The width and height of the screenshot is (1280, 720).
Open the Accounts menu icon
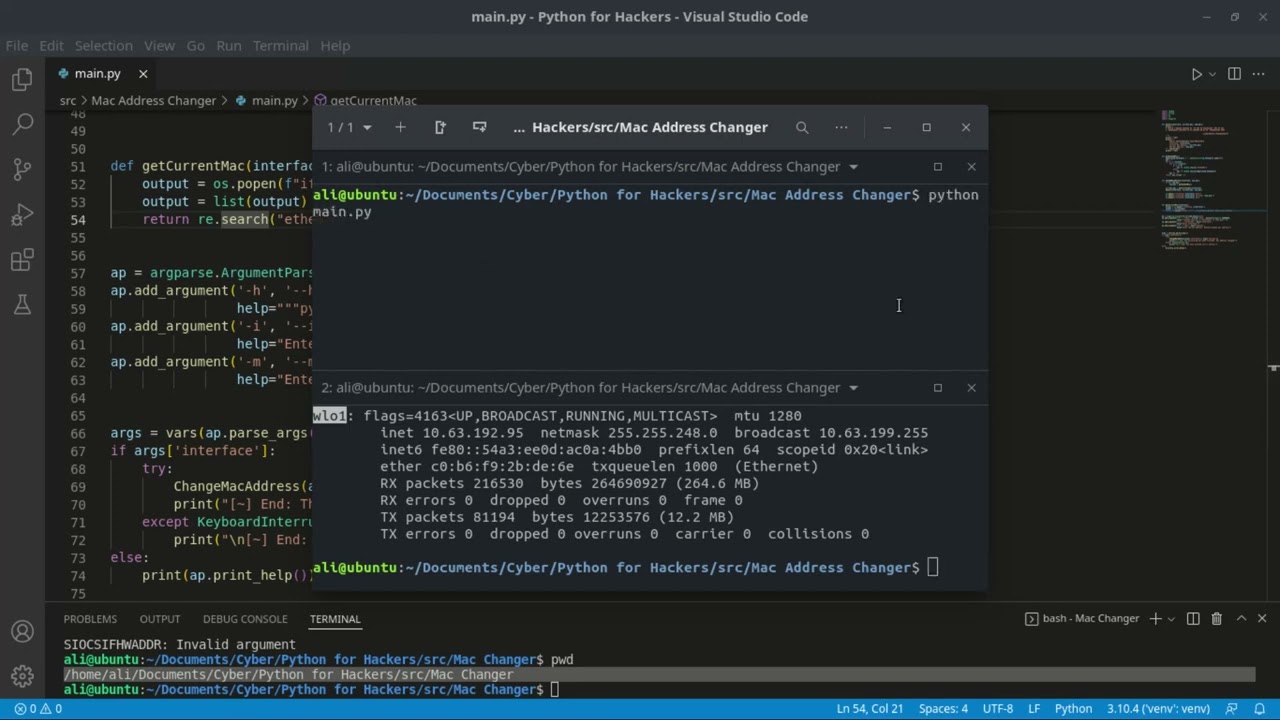click(x=22, y=632)
